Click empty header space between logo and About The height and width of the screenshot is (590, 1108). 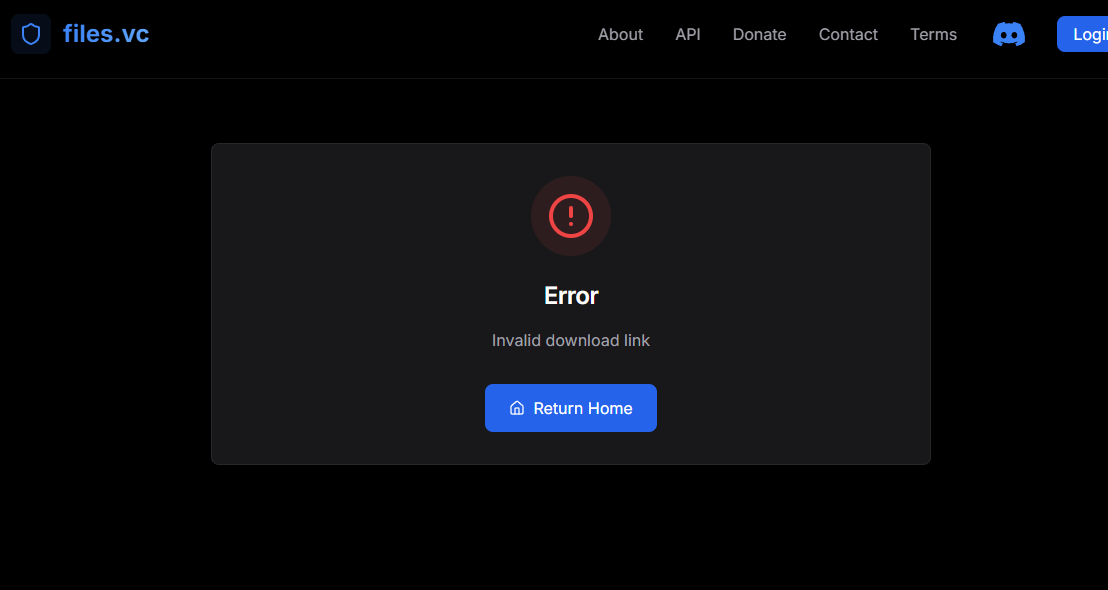[x=370, y=34]
